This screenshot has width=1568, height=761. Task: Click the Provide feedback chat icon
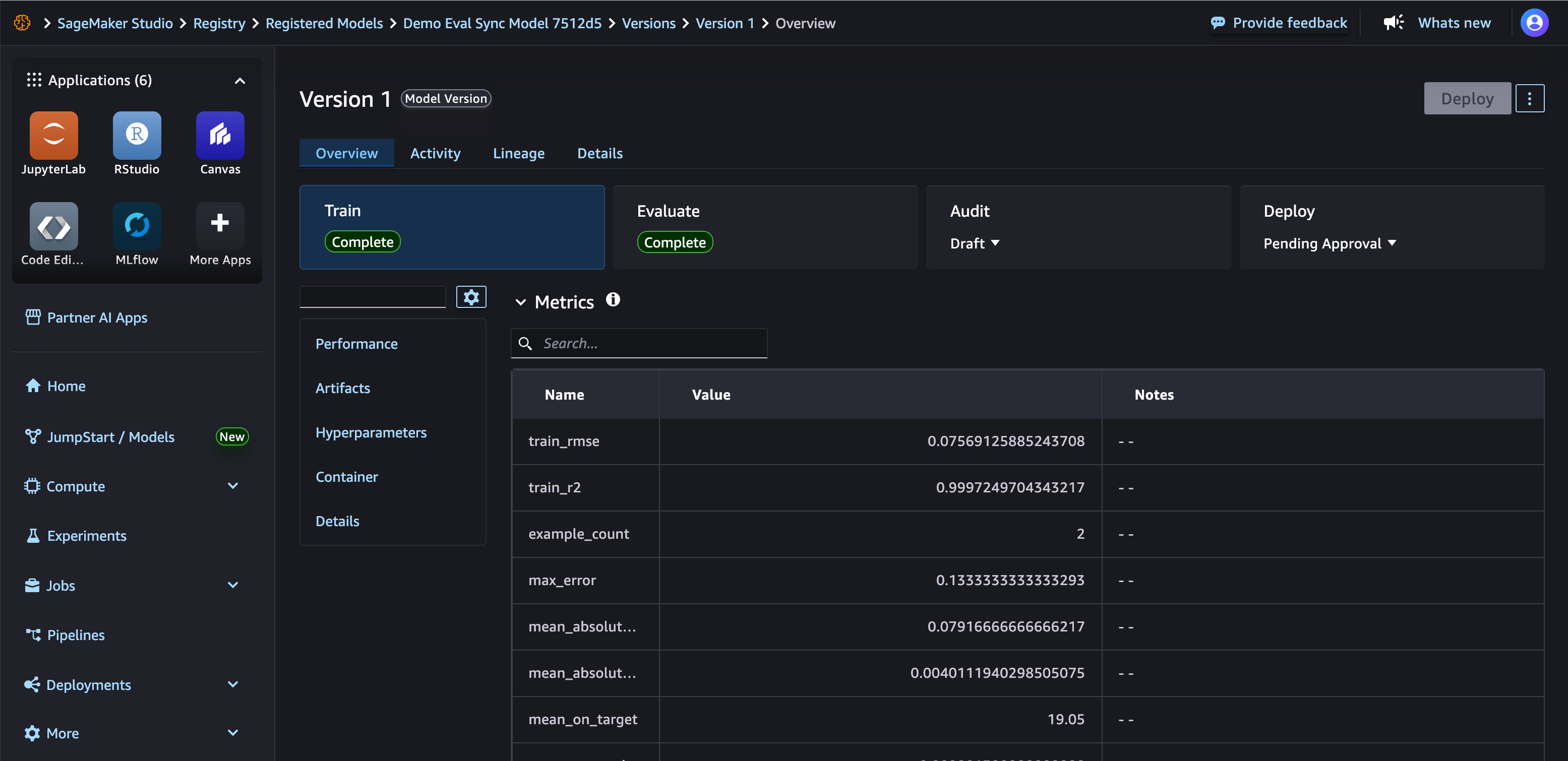click(x=1218, y=23)
